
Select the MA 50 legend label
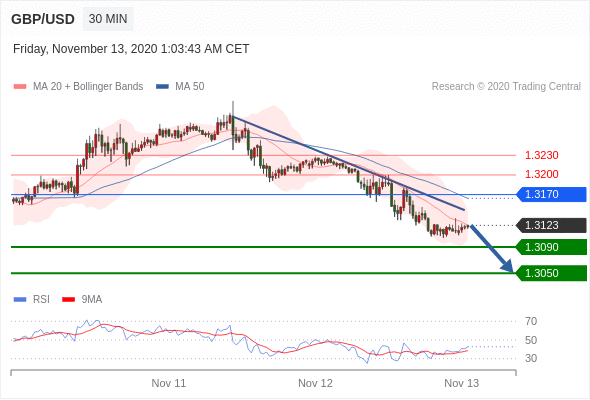coord(190,87)
